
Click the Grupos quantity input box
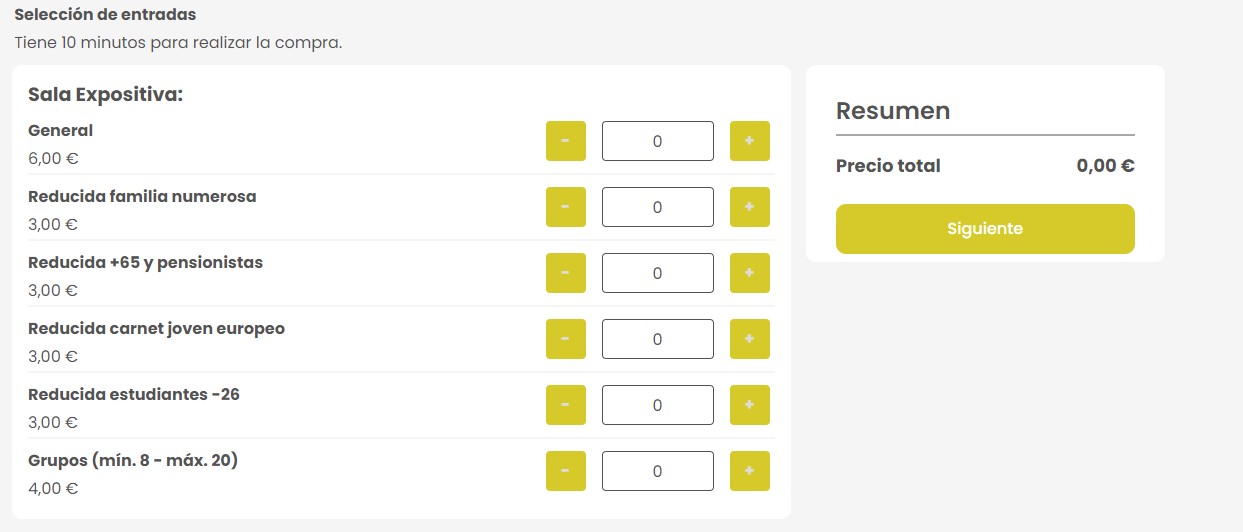tap(658, 471)
